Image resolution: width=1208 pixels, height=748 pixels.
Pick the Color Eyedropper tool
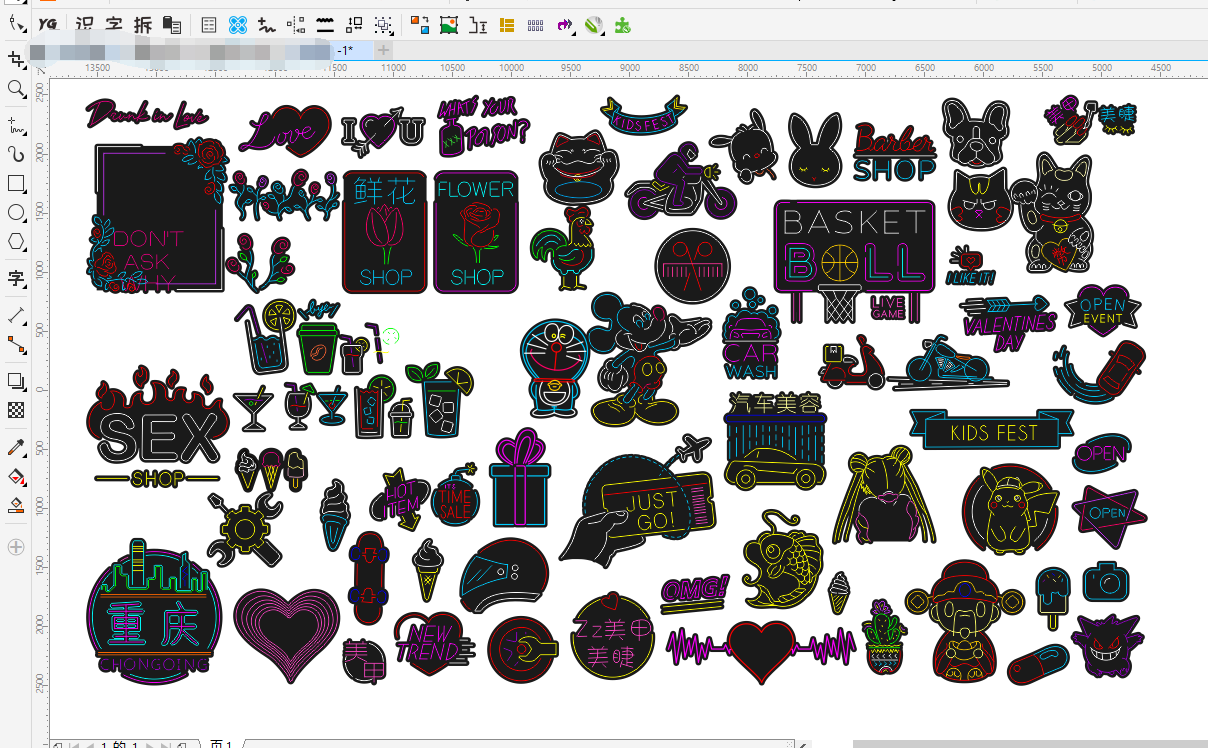point(15,446)
